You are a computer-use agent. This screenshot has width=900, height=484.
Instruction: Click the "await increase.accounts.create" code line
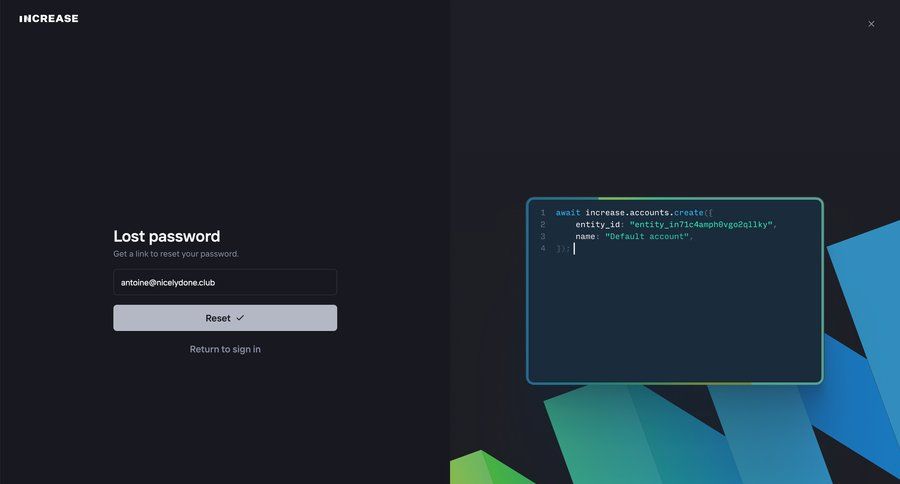click(x=634, y=212)
